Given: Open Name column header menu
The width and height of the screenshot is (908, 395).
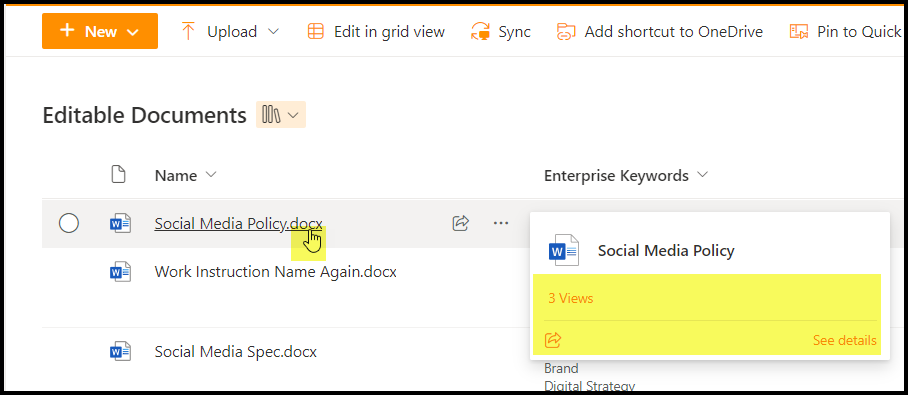Looking at the screenshot, I should click(x=185, y=175).
